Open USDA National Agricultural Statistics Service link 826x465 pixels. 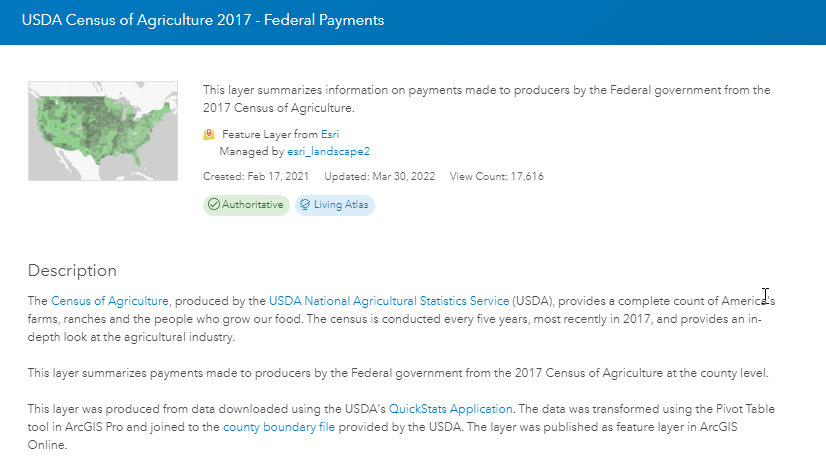pos(389,300)
